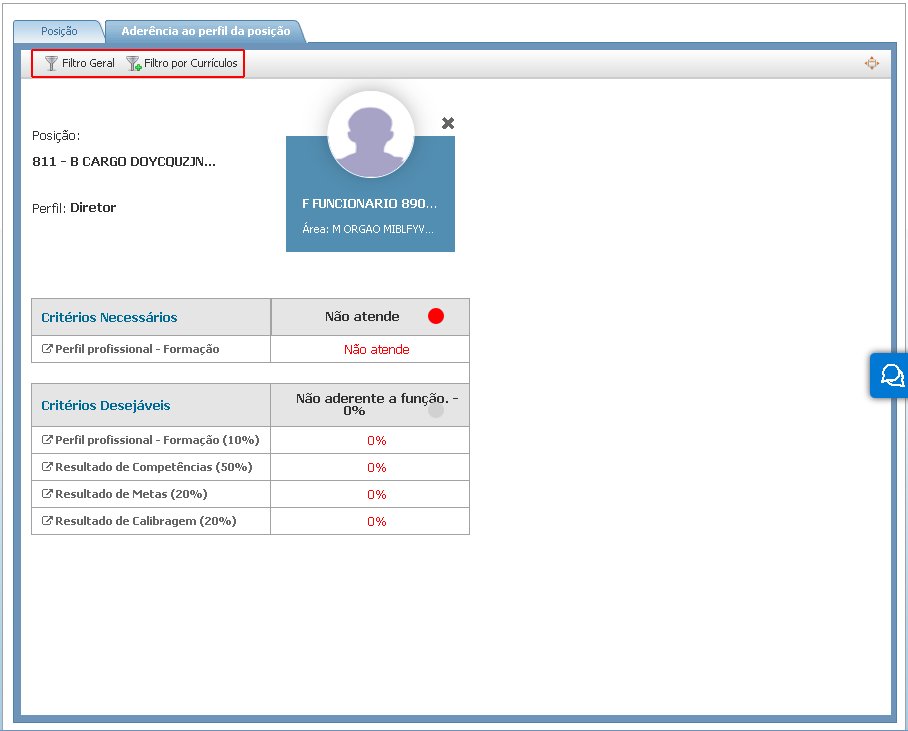Viewport: 908px width, 731px height.
Task: Click the Área M ORGAO text on card
Action: coord(367,228)
